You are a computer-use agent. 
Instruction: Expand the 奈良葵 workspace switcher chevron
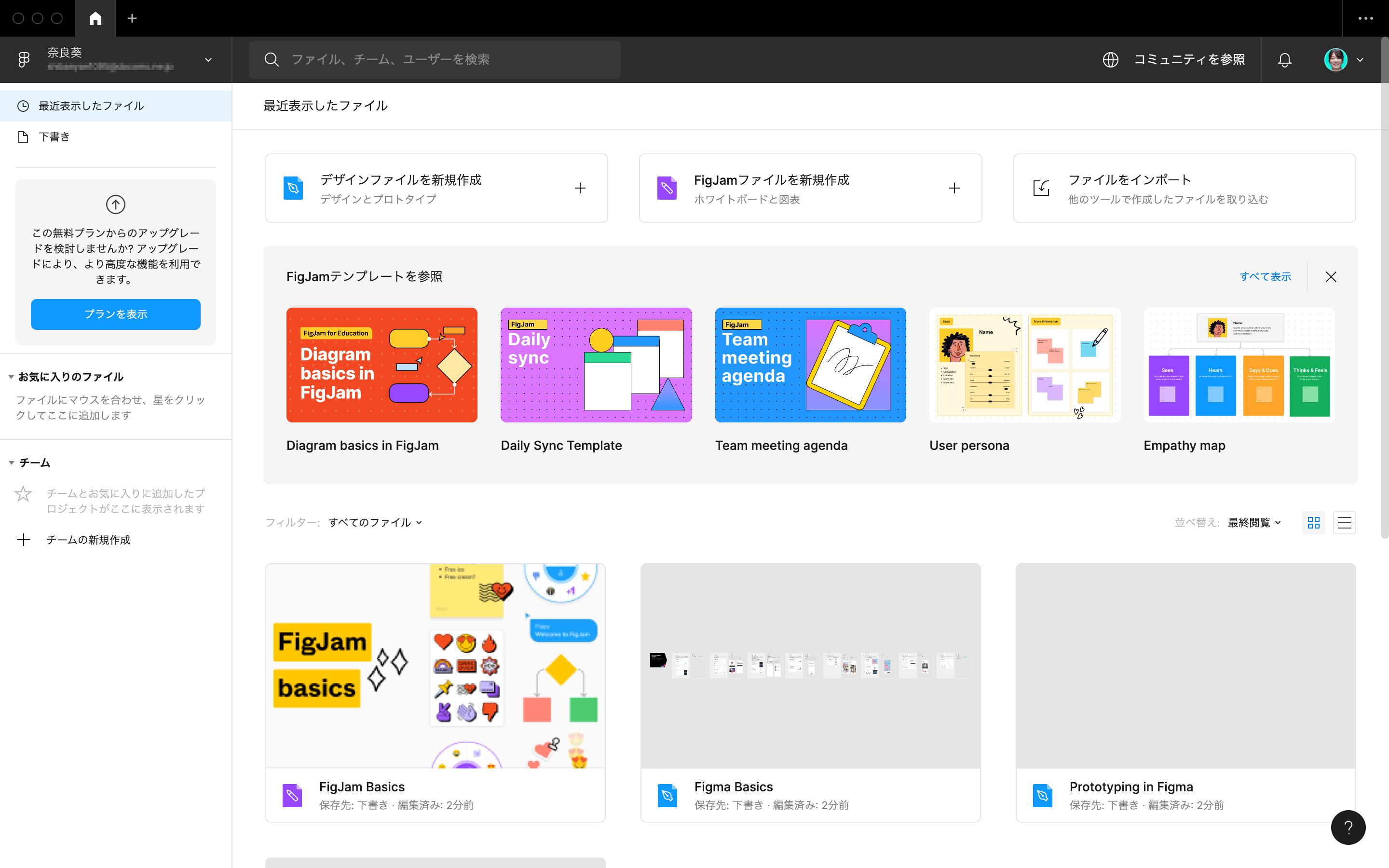pyautogui.click(x=208, y=60)
